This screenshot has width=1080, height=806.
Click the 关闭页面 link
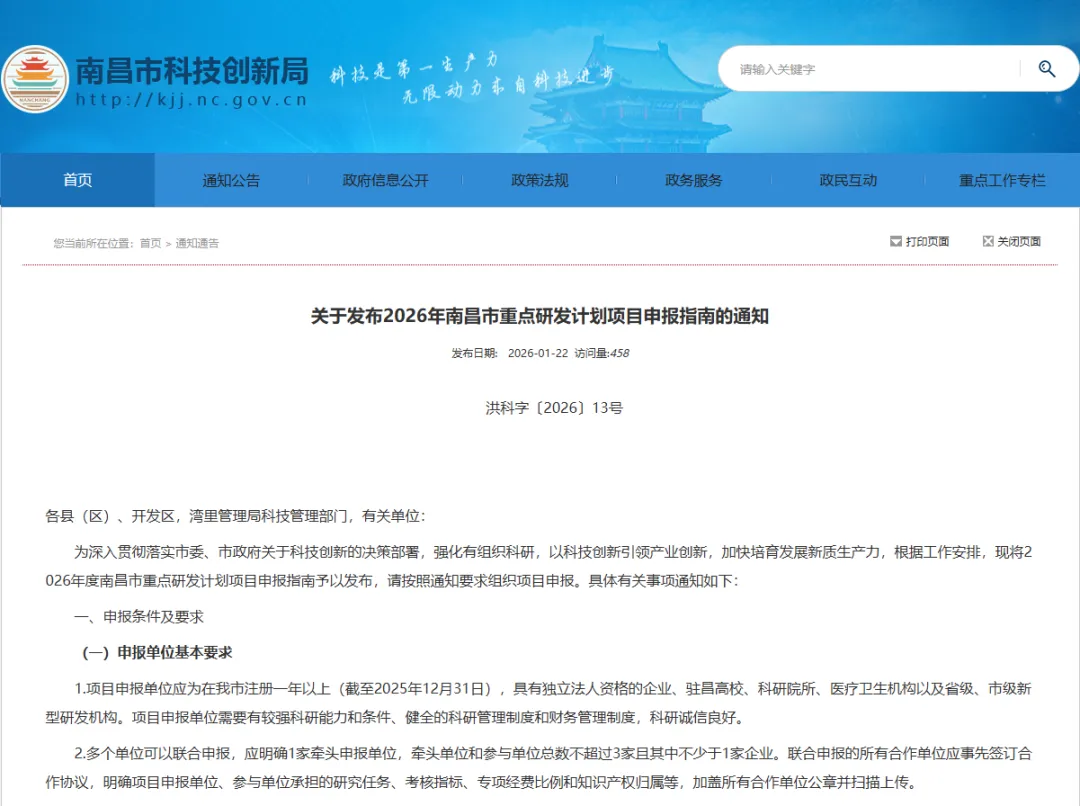(1019, 241)
